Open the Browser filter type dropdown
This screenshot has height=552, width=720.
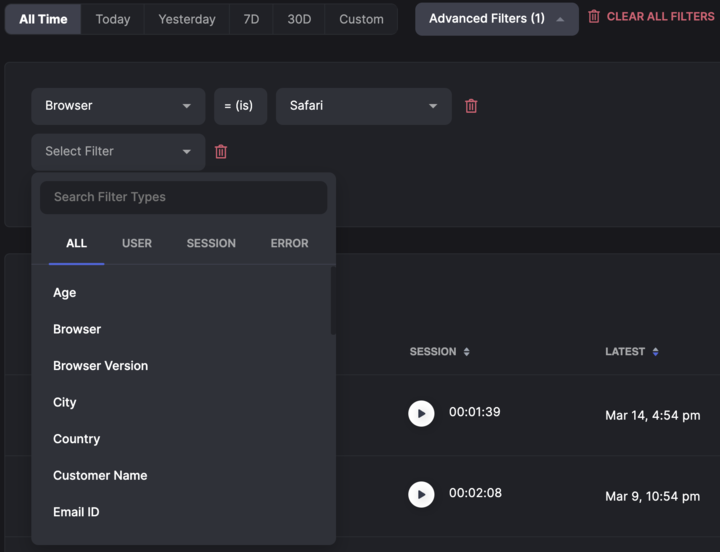click(x=118, y=106)
